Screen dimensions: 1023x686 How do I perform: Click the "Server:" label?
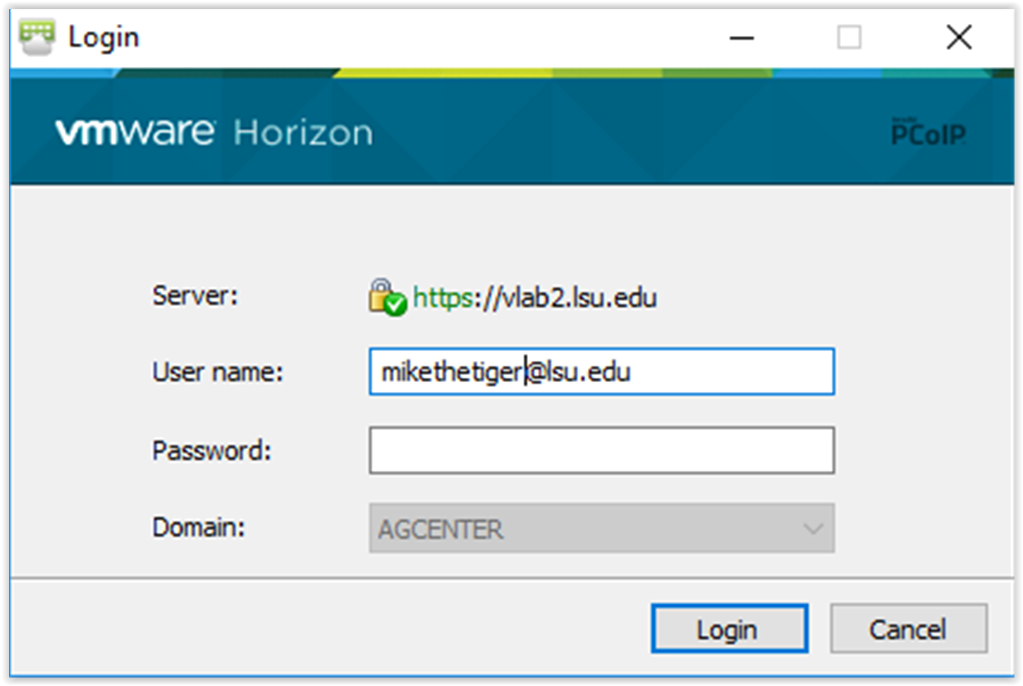tap(195, 296)
